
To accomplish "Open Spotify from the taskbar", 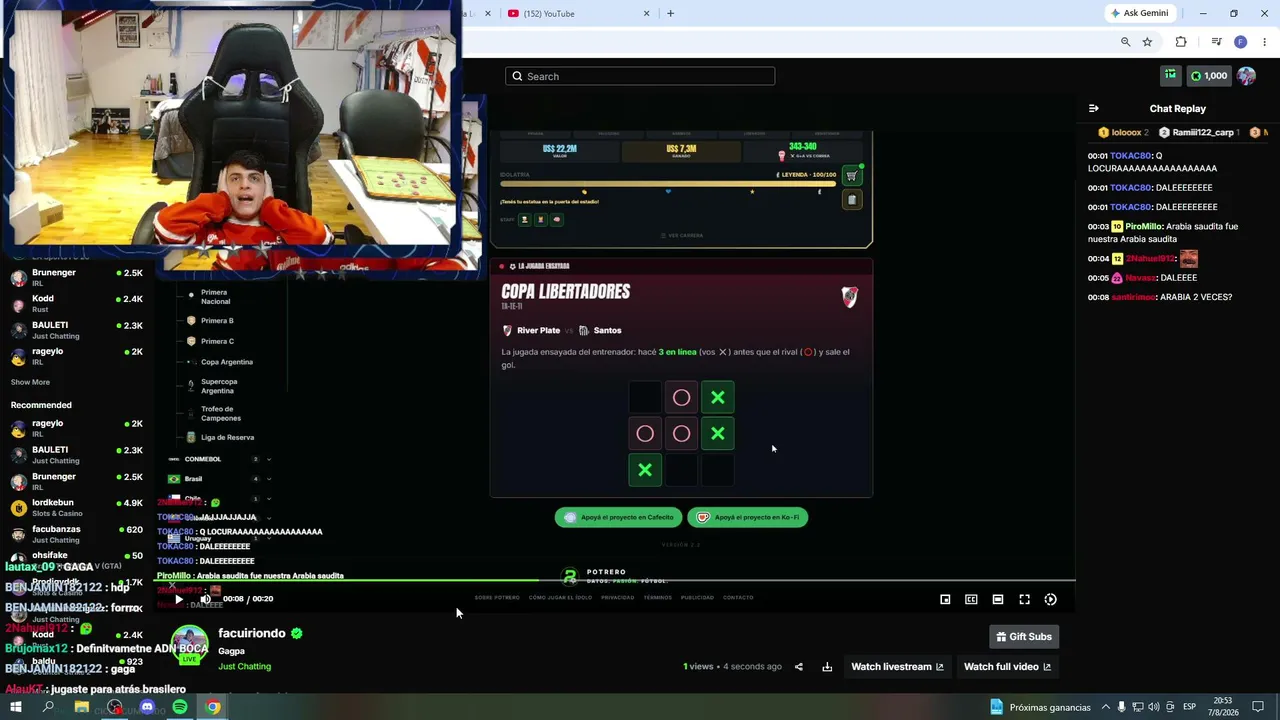I will [x=180, y=707].
